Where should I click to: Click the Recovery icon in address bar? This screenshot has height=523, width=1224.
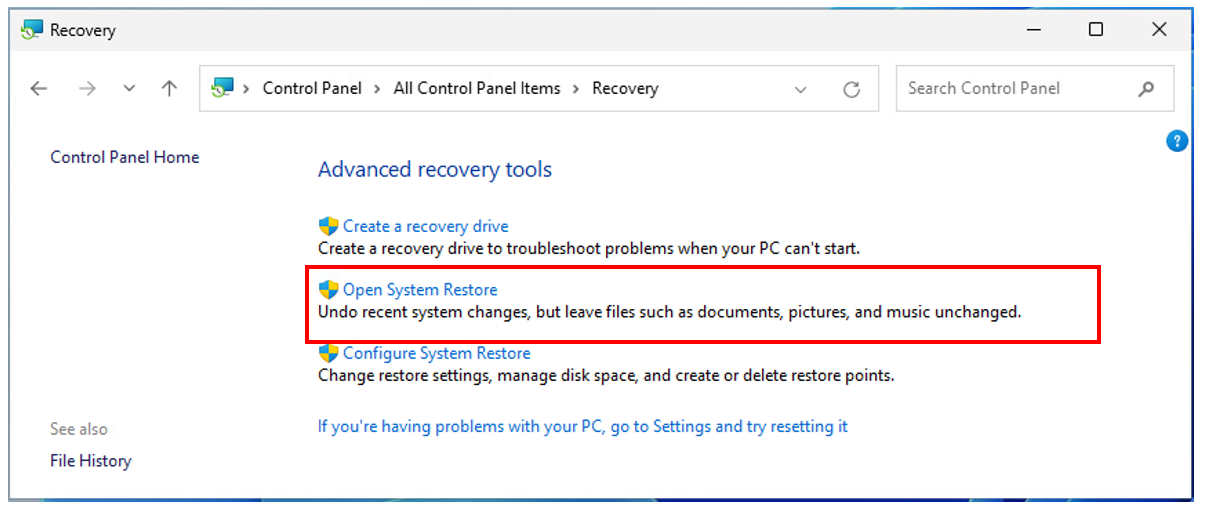221,89
